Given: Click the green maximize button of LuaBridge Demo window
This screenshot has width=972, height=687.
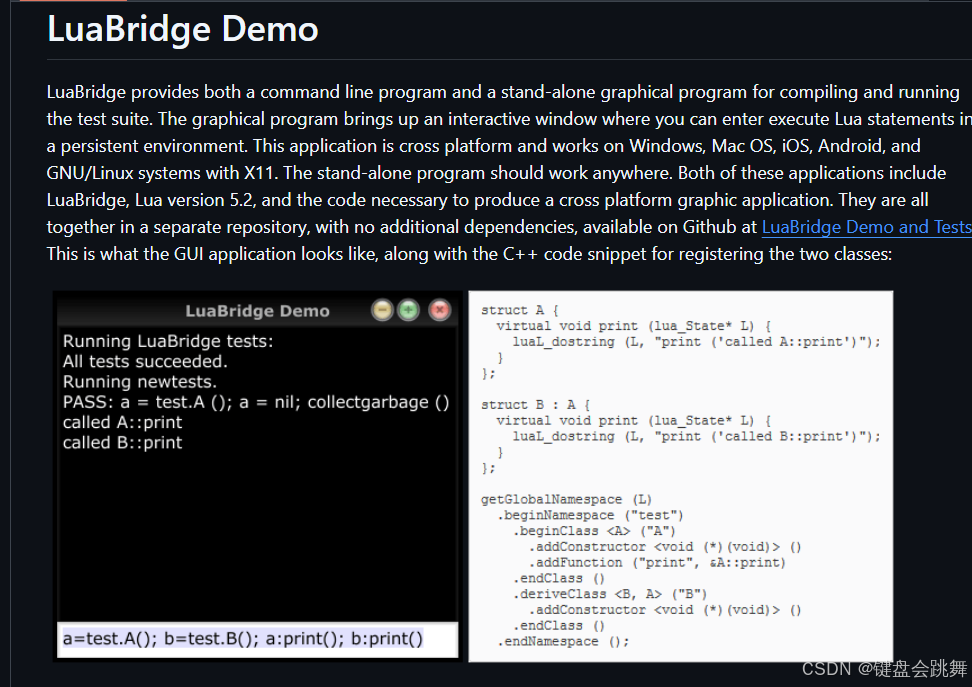Looking at the screenshot, I should (x=408, y=310).
